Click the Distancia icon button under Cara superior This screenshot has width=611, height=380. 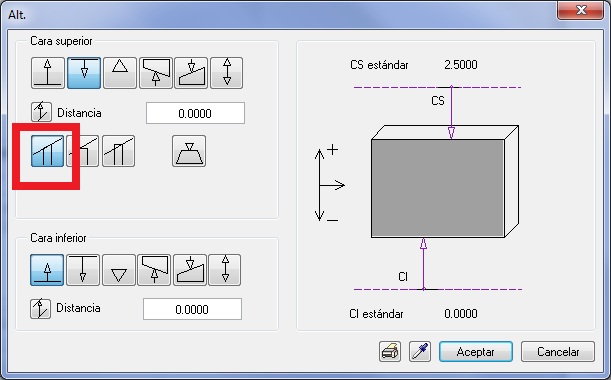pos(41,112)
